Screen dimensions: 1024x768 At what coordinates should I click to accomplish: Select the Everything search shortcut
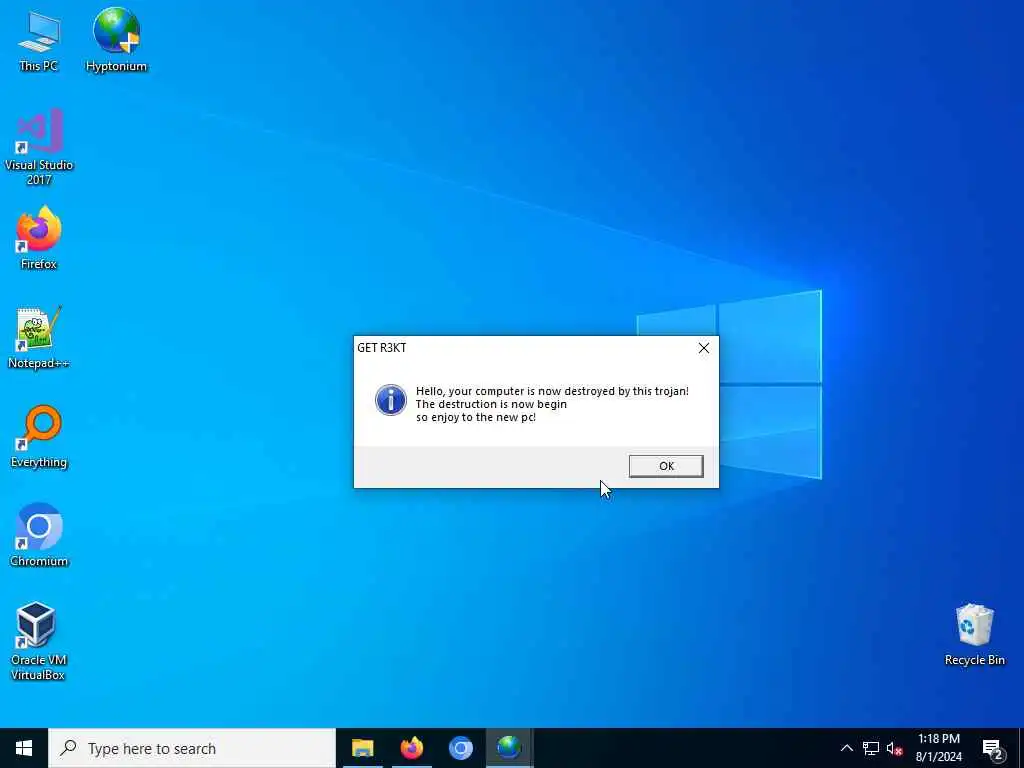(x=39, y=437)
